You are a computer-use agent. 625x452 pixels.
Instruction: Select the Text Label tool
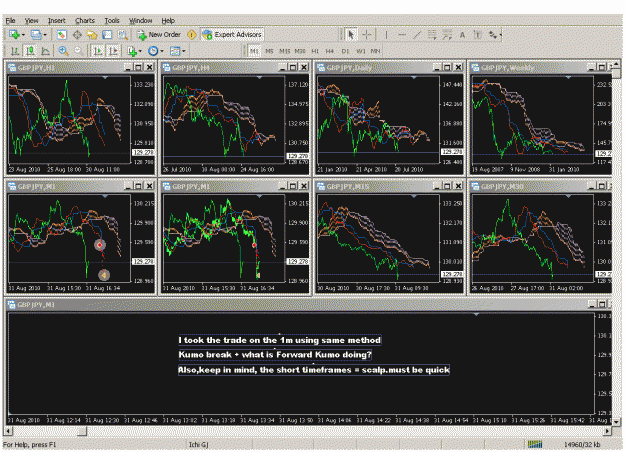(x=477, y=35)
